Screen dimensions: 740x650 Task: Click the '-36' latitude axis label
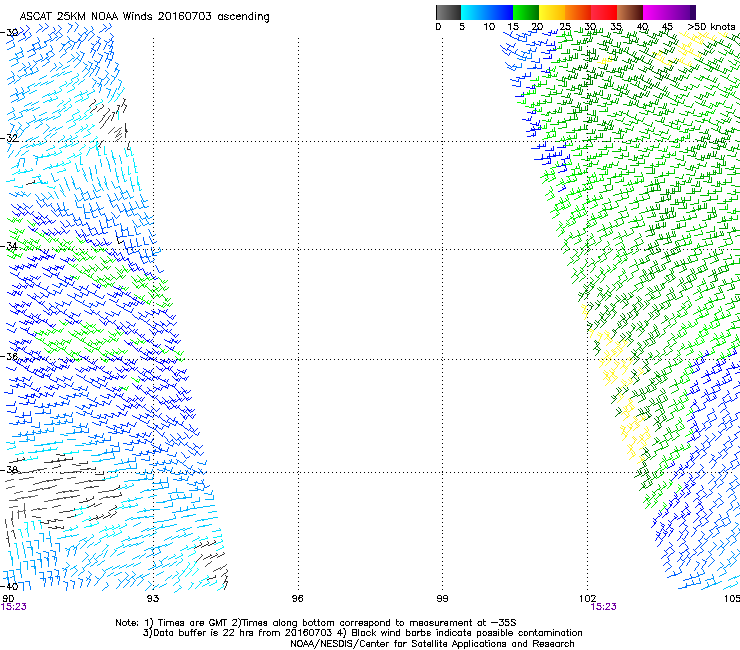tap(9, 356)
